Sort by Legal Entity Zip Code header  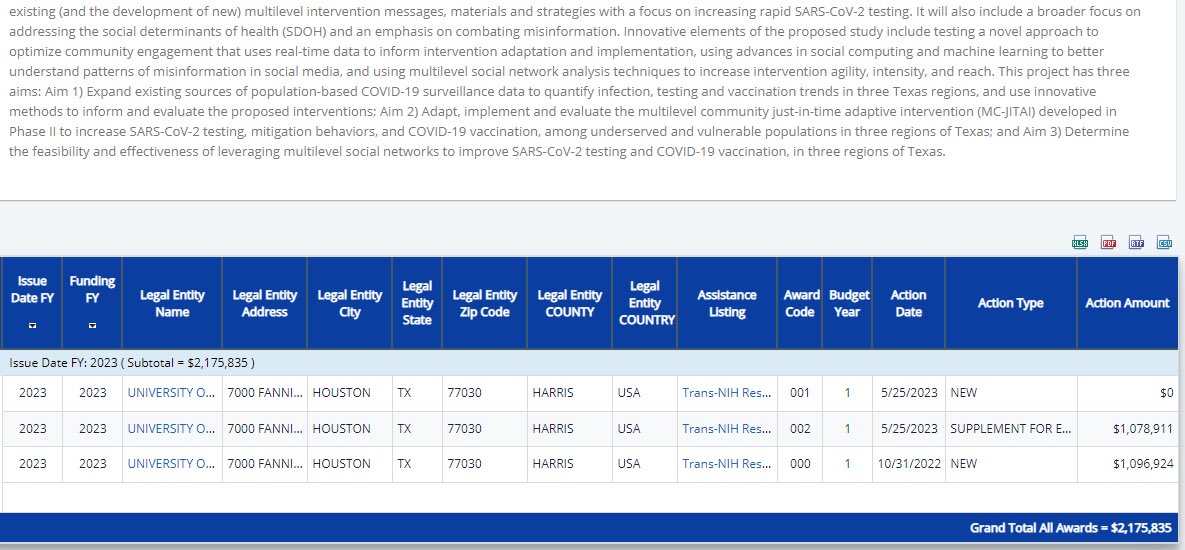484,303
